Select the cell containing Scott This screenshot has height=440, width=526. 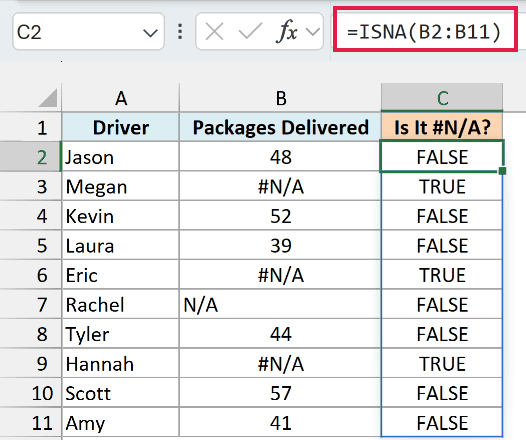[x=121, y=393]
